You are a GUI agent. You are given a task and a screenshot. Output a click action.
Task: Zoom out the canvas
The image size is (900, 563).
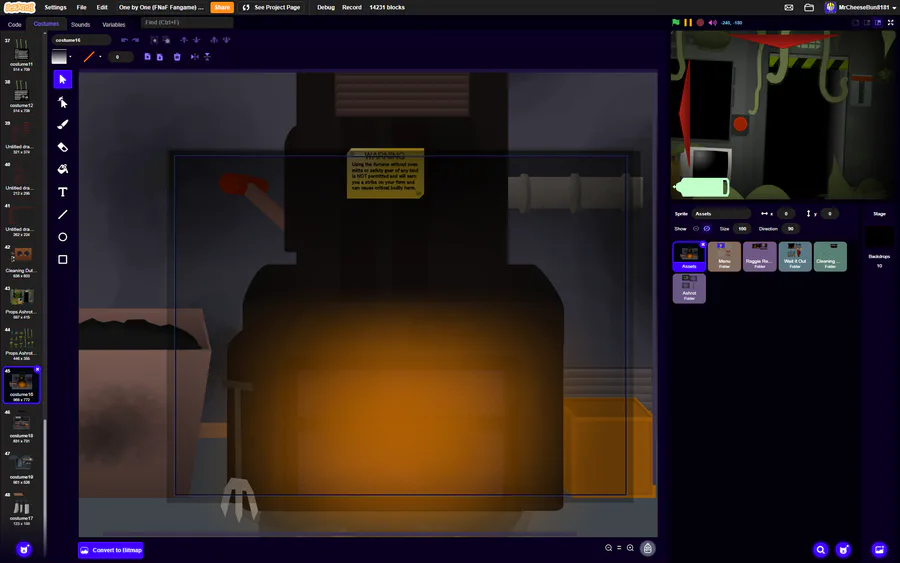(608, 548)
